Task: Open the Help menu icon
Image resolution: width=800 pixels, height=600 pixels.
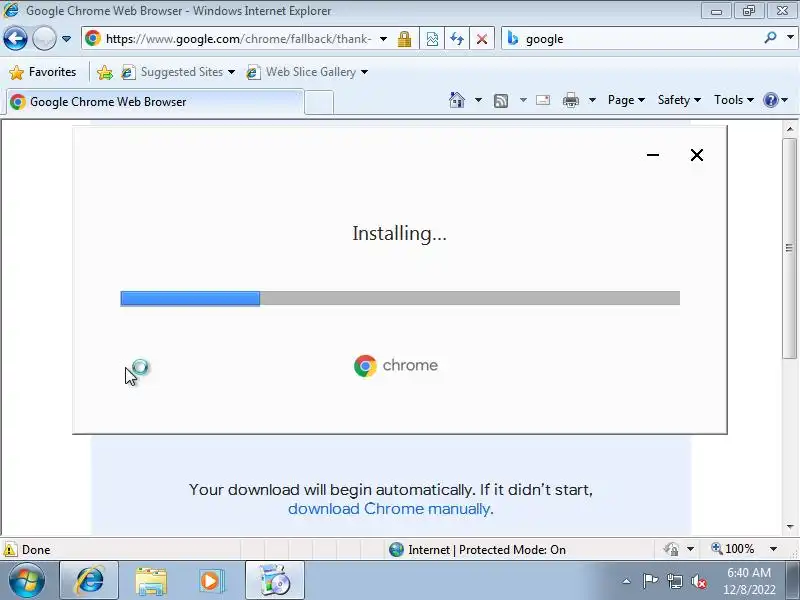Action: tap(775, 100)
